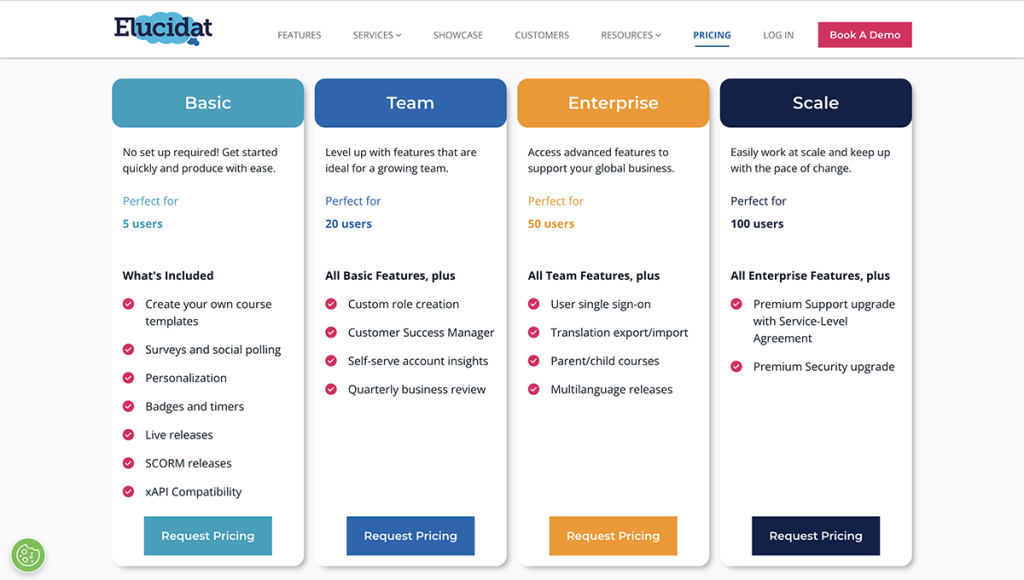The height and width of the screenshot is (580, 1024).
Task: Click 'Parent/child courses' feature text
Action: [x=605, y=361]
